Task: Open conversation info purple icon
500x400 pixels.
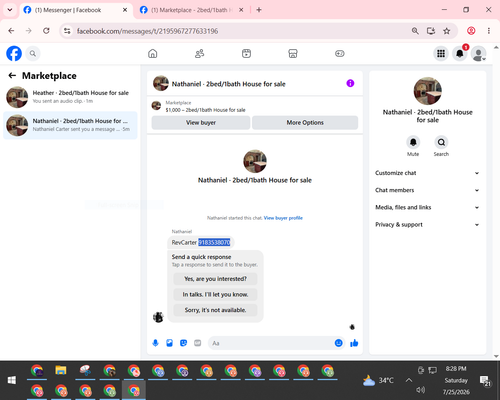Action: click(x=350, y=83)
